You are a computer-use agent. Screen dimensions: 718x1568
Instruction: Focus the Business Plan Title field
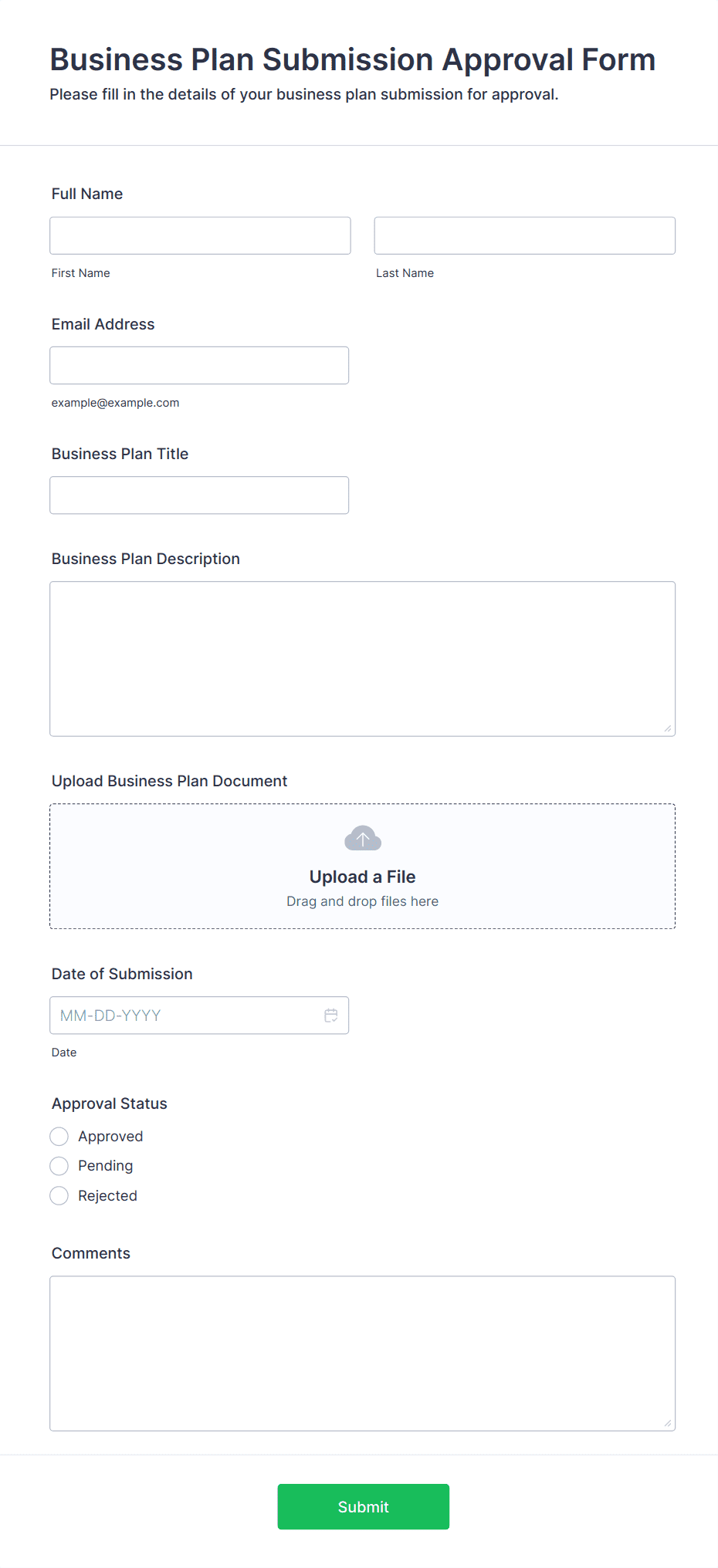(199, 495)
